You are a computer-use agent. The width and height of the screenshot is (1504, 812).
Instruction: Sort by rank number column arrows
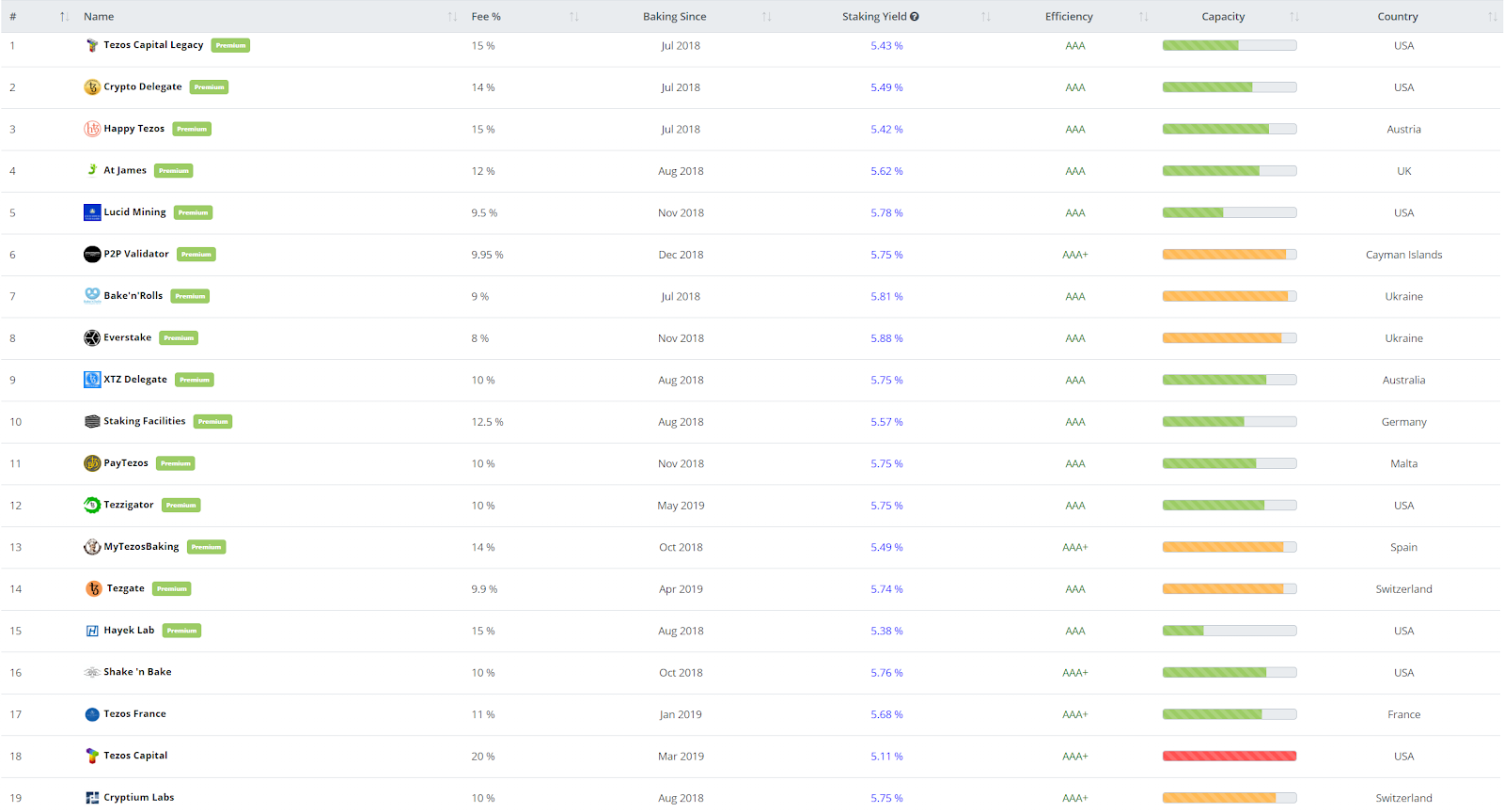[x=64, y=17]
